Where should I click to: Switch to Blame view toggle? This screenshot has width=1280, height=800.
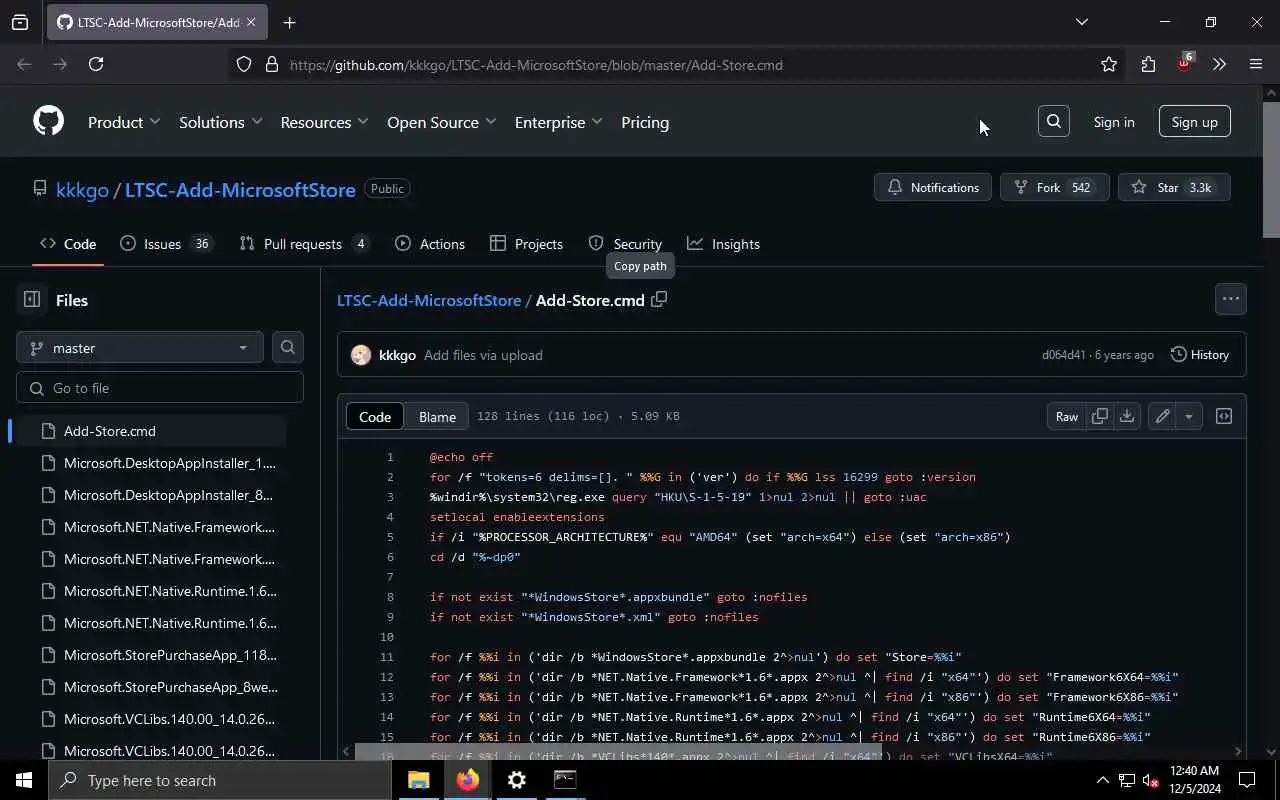point(437,416)
